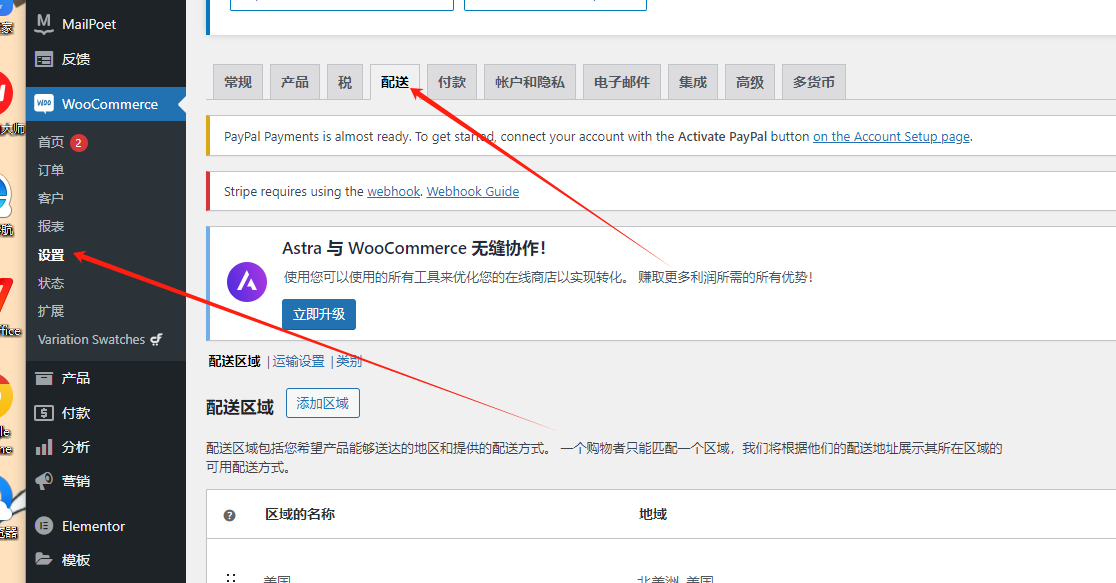This screenshot has height=583, width=1116.
Task: Open the 客户 customers submenu
Action: (x=51, y=199)
